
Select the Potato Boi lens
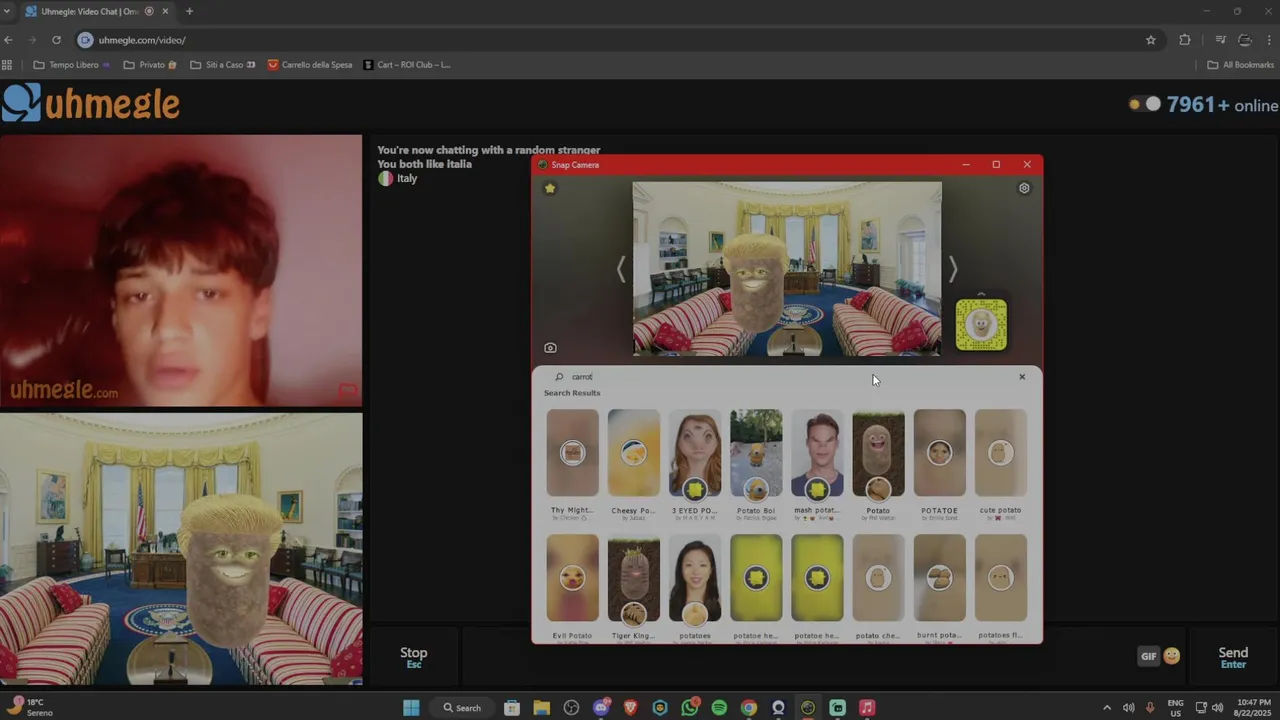tap(756, 453)
